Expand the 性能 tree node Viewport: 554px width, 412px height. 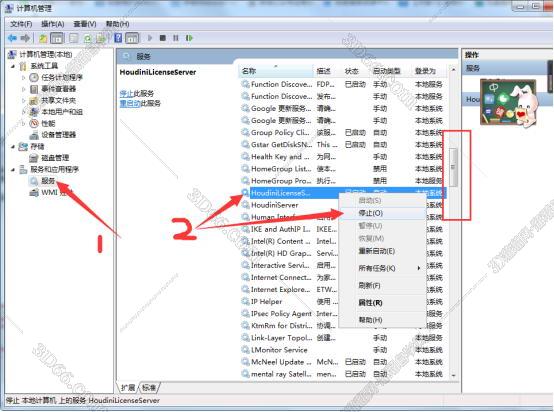[24, 124]
